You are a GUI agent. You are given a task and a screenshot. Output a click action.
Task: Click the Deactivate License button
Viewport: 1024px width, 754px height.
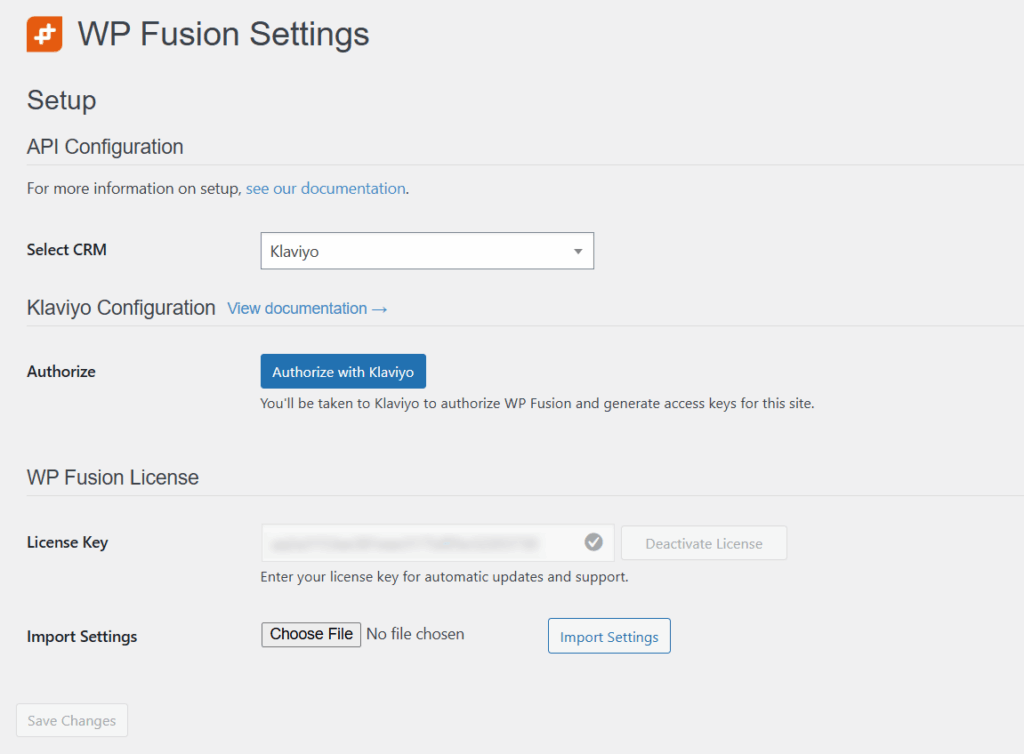pos(703,542)
